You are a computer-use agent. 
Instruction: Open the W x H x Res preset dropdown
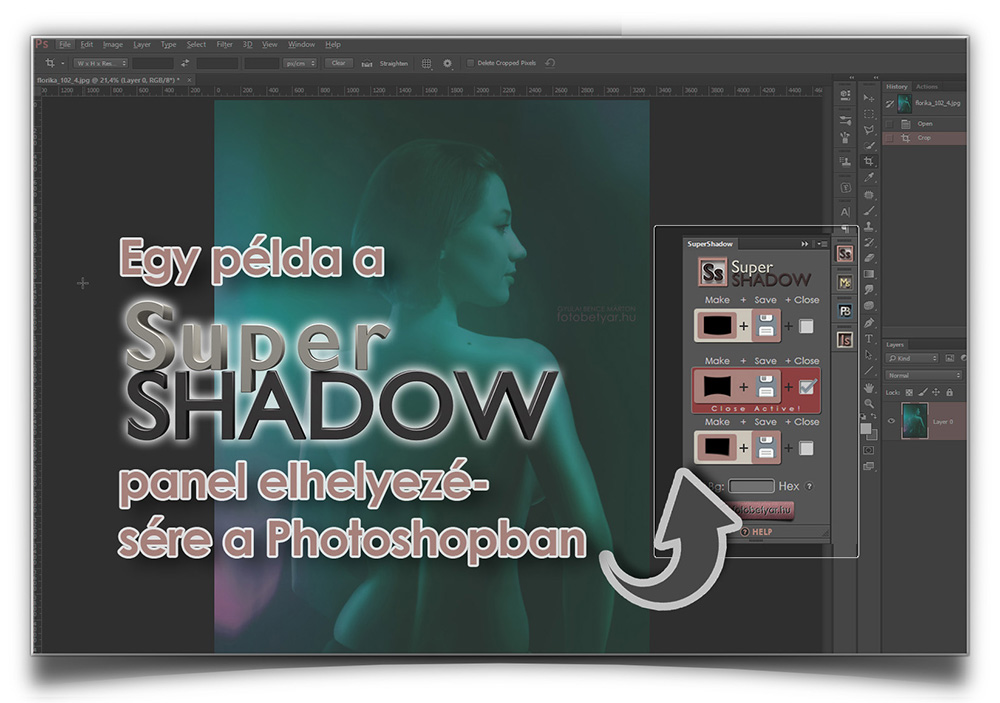pos(101,63)
